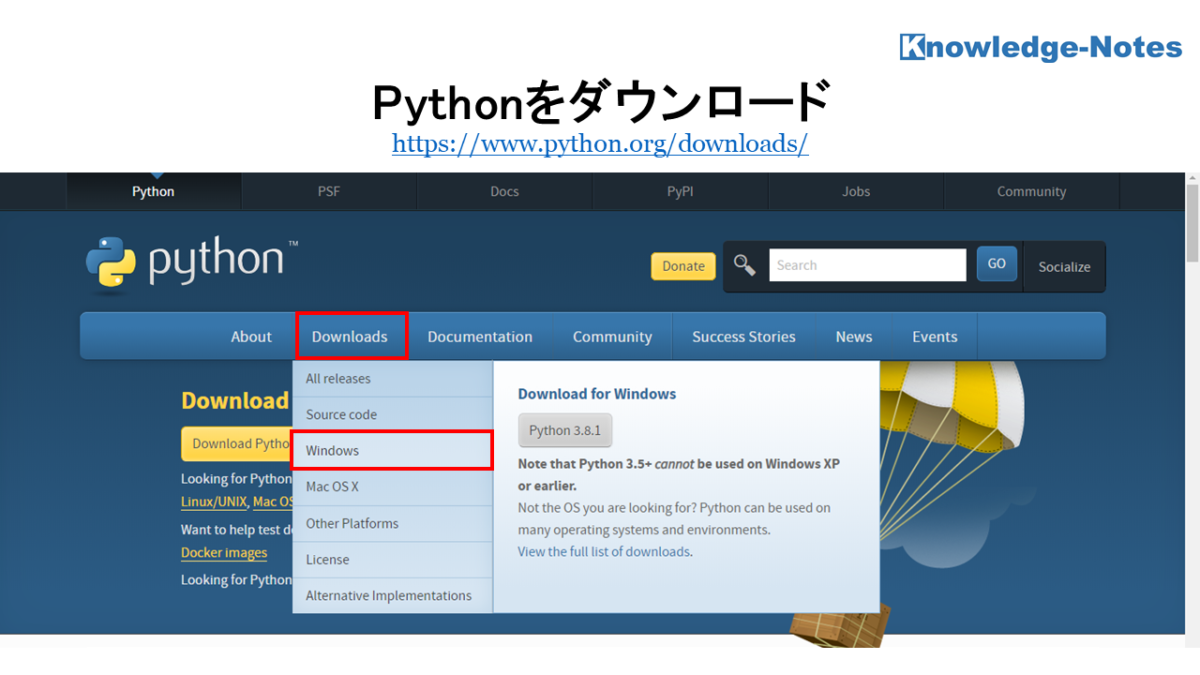Open the Python tab in top bar
The width and height of the screenshot is (1200, 675).
[x=153, y=191]
